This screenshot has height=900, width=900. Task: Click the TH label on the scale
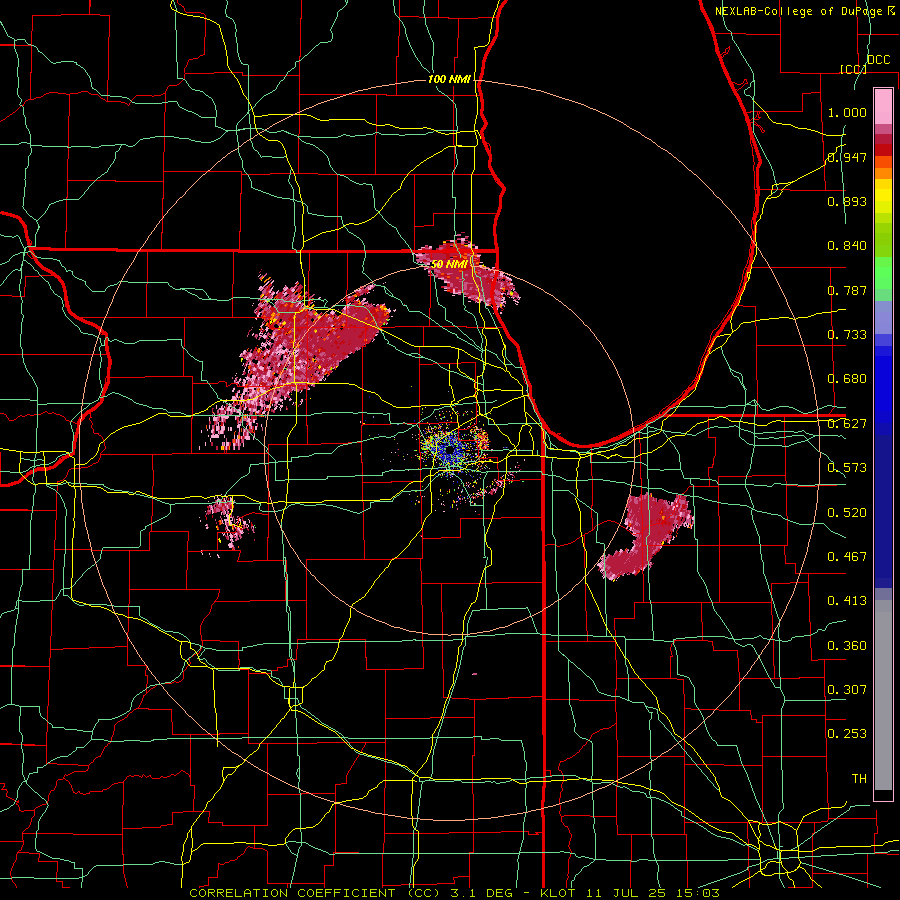tap(859, 779)
